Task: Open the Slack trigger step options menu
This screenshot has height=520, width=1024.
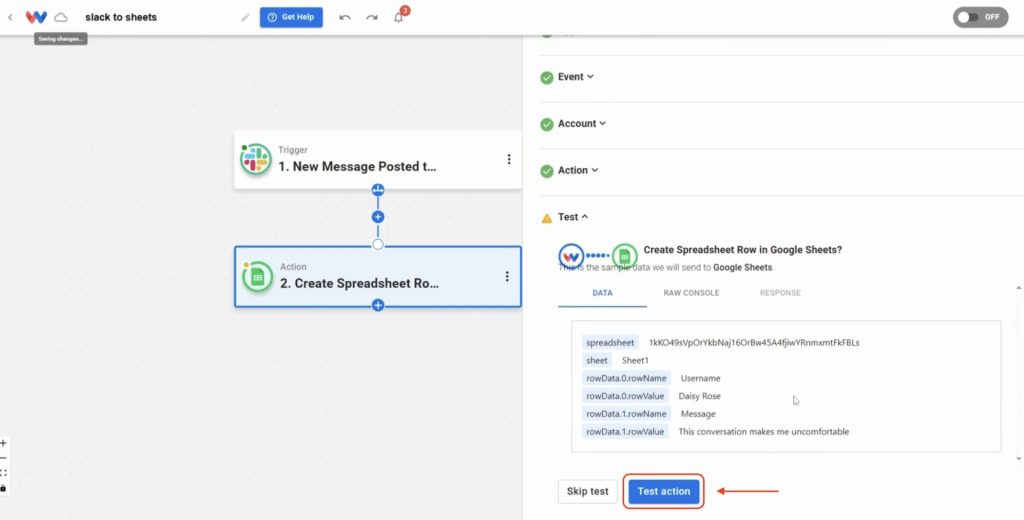Action: [509, 159]
